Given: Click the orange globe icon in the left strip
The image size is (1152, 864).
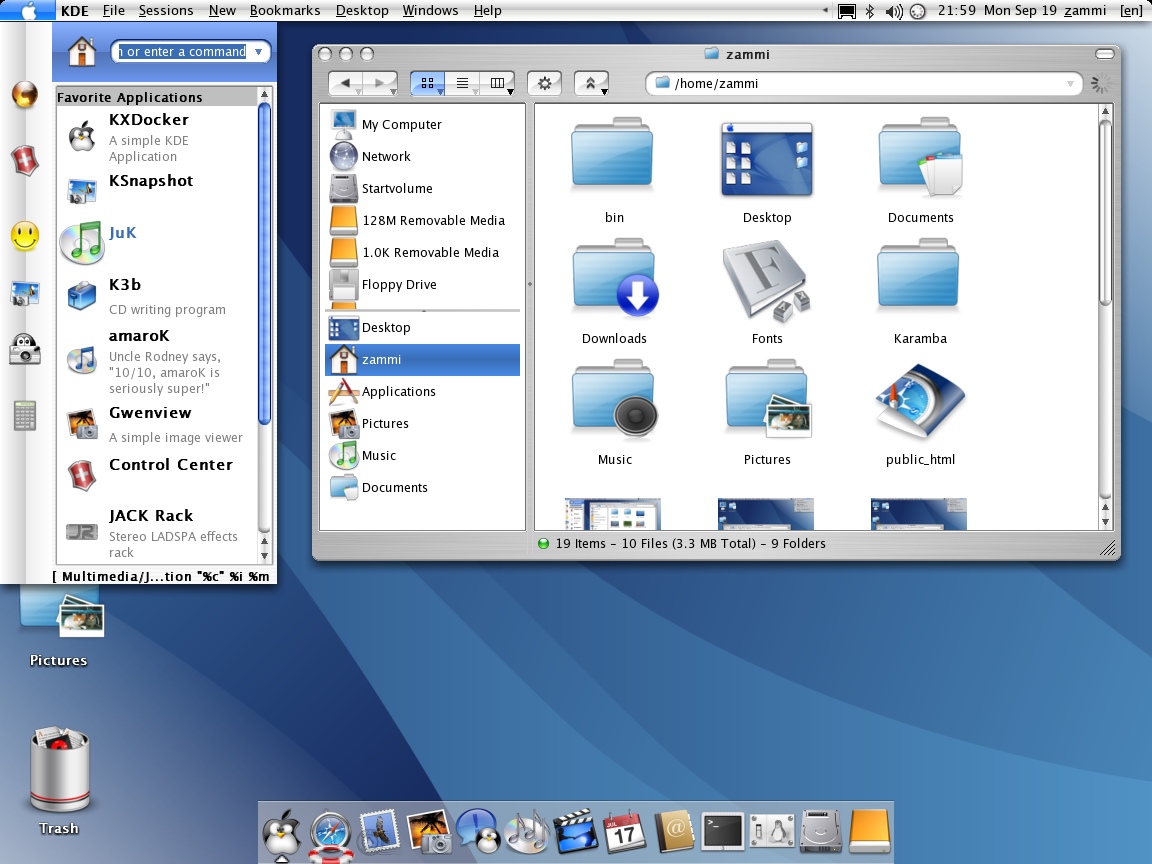Looking at the screenshot, I should click(x=25, y=94).
